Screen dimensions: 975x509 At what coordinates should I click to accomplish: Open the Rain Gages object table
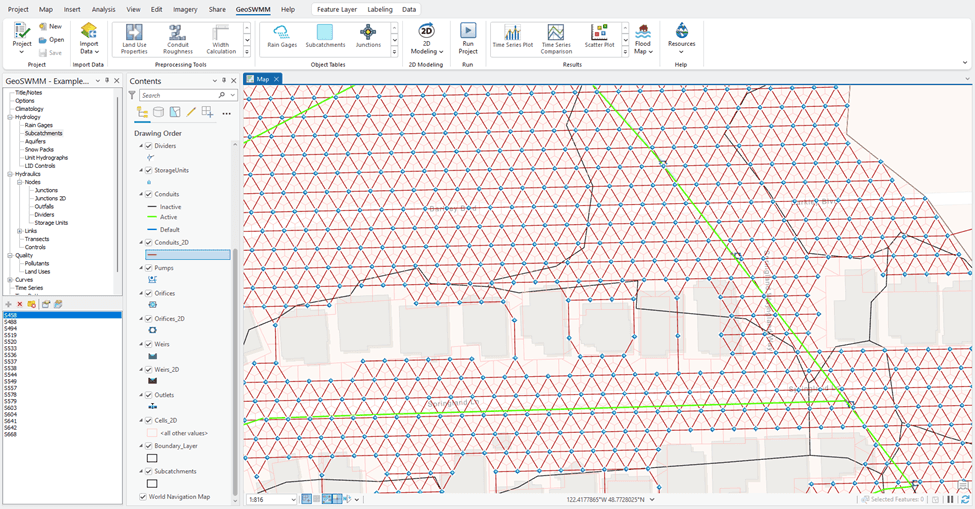pos(280,37)
